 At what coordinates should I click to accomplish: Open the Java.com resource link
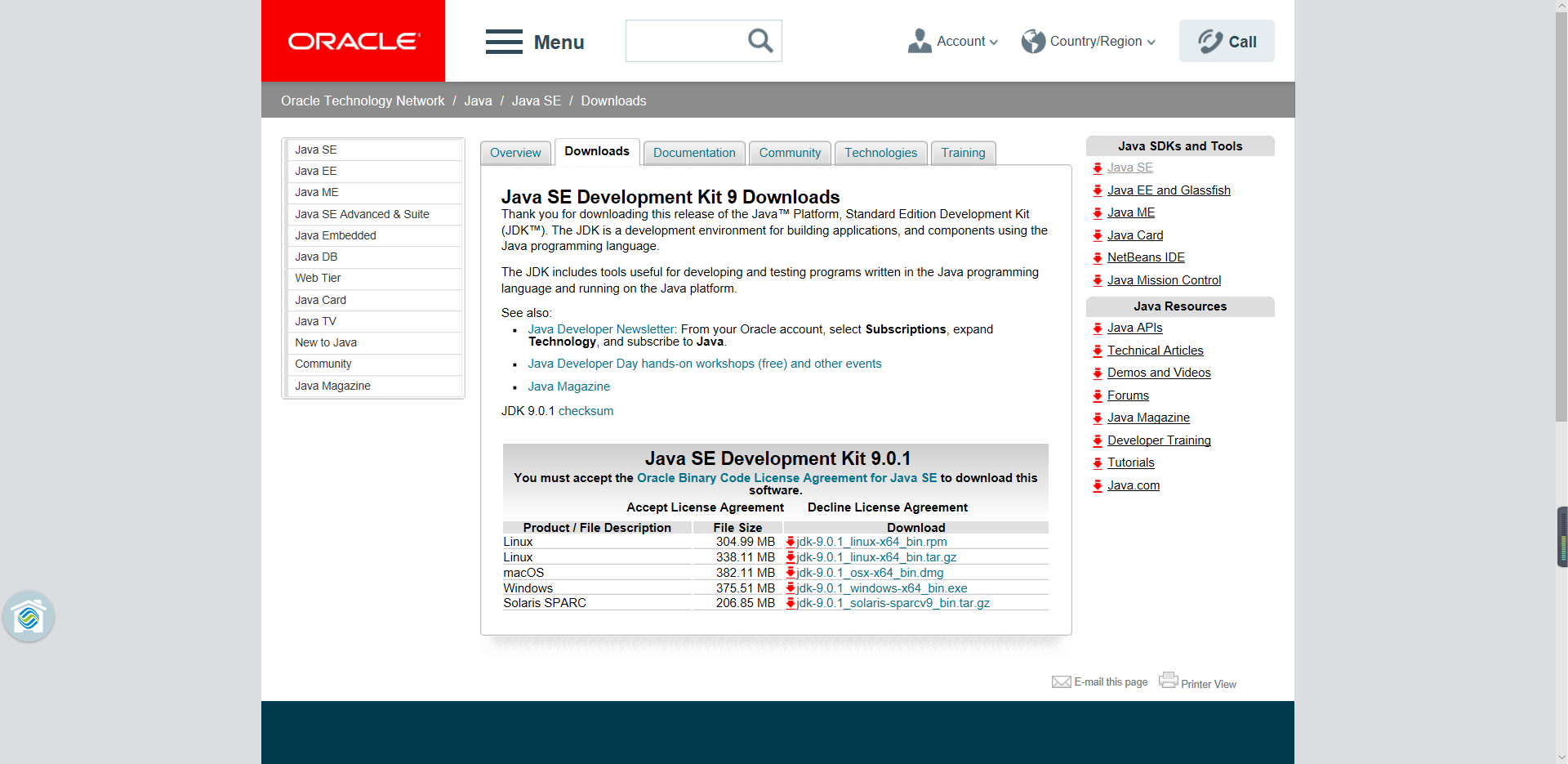tap(1134, 485)
